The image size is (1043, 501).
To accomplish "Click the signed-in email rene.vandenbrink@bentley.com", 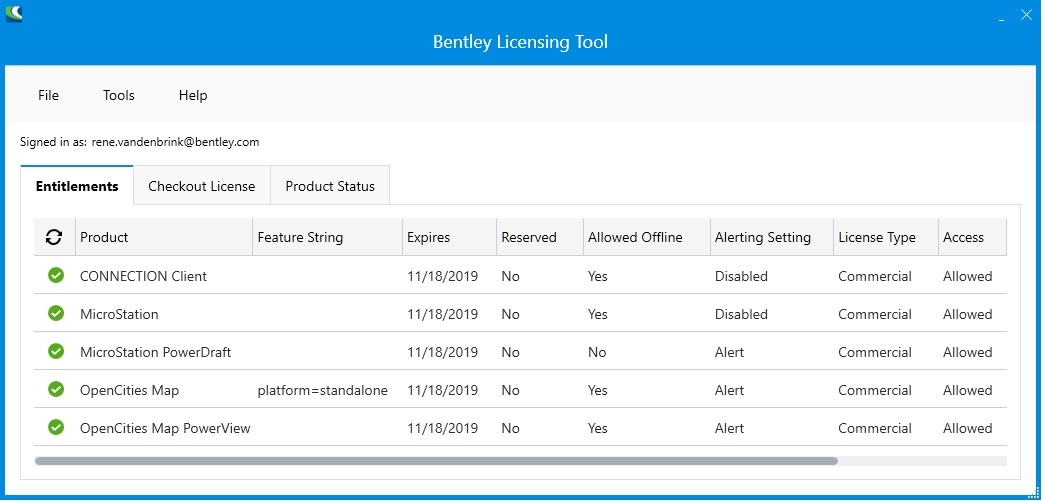I will pos(176,142).
